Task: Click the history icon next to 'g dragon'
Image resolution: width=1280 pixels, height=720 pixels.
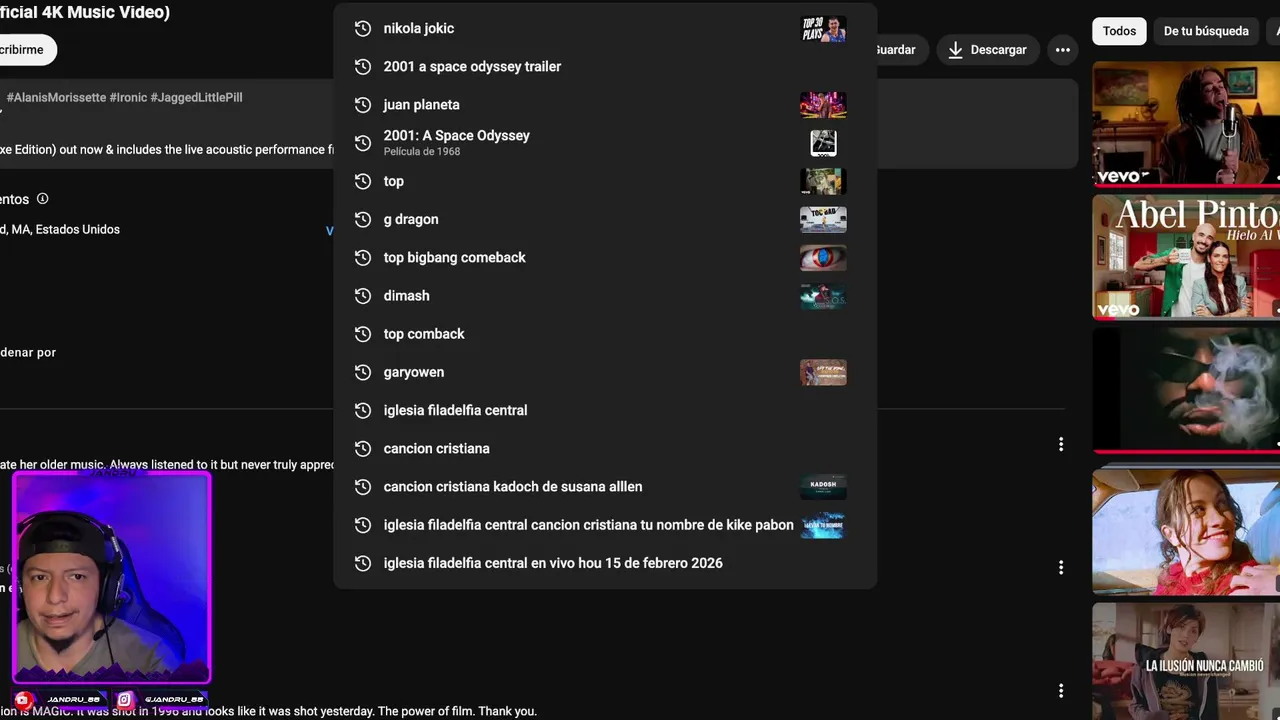Action: click(363, 219)
